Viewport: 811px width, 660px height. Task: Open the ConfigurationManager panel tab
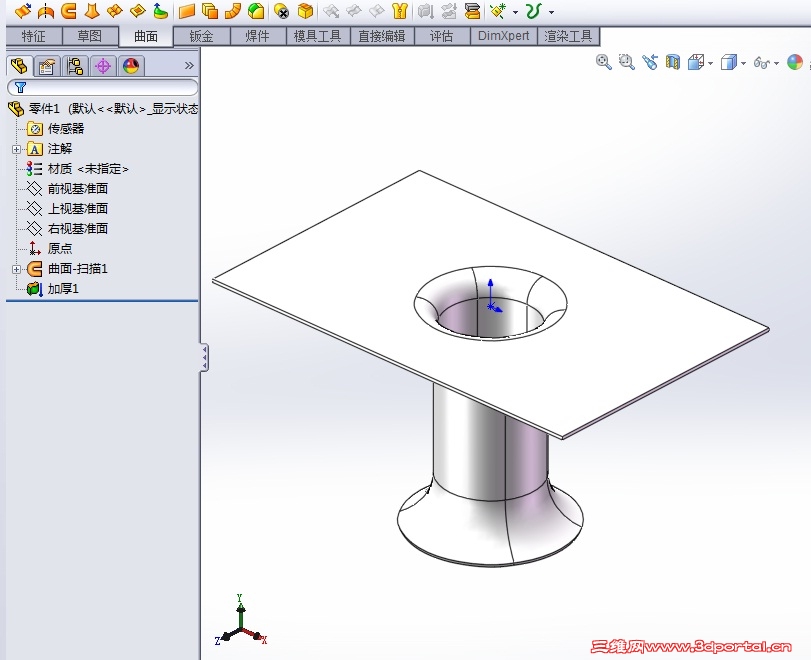75,66
